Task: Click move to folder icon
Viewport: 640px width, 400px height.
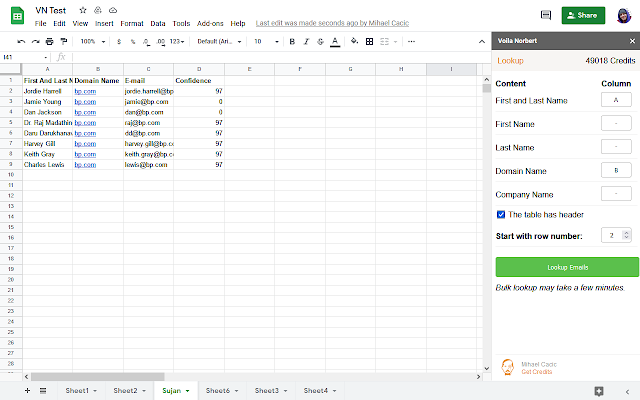Action: coord(98,10)
